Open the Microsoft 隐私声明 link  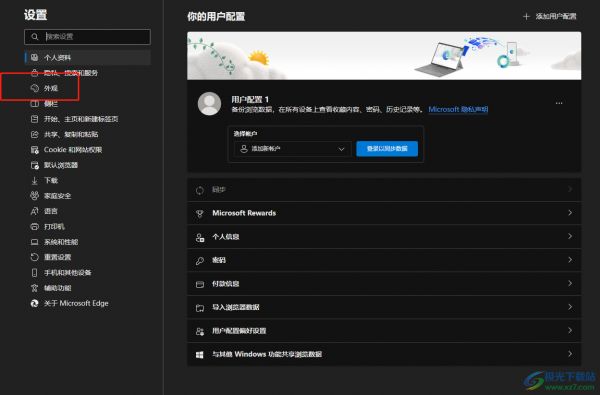point(458,109)
